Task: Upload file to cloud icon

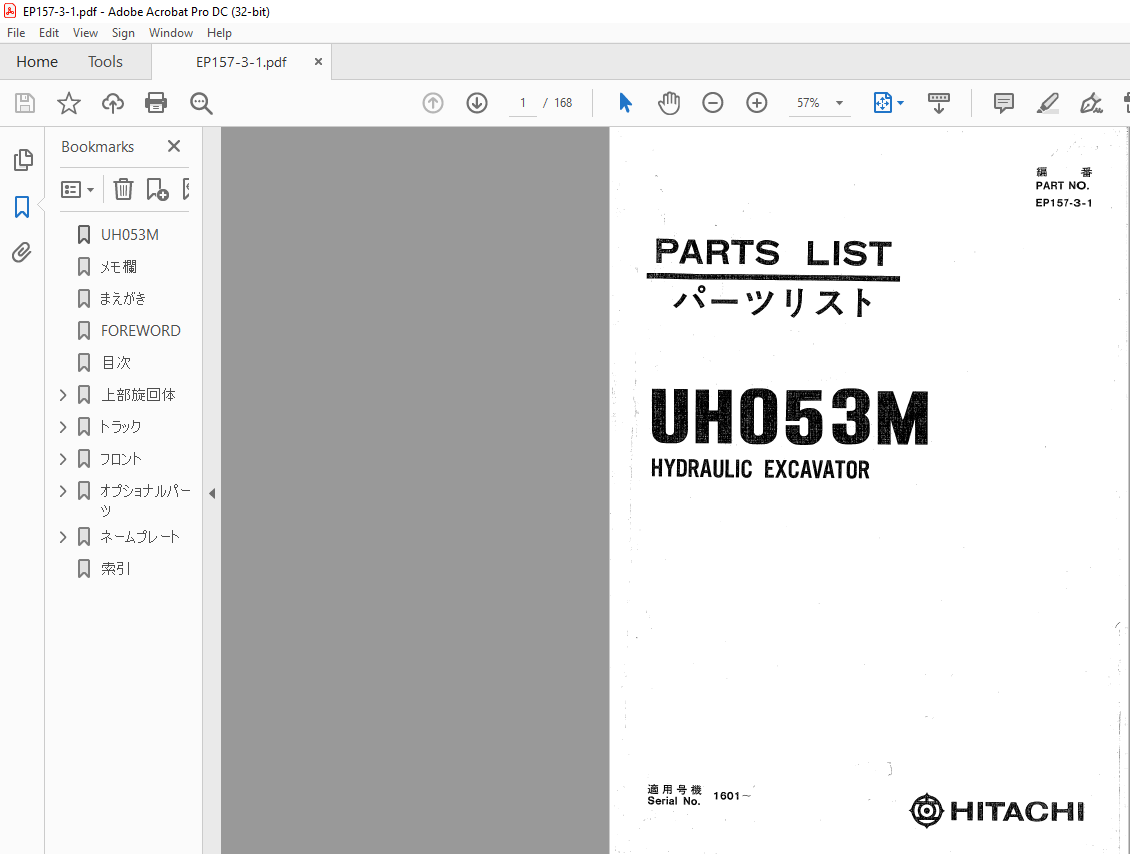Action: [x=112, y=103]
